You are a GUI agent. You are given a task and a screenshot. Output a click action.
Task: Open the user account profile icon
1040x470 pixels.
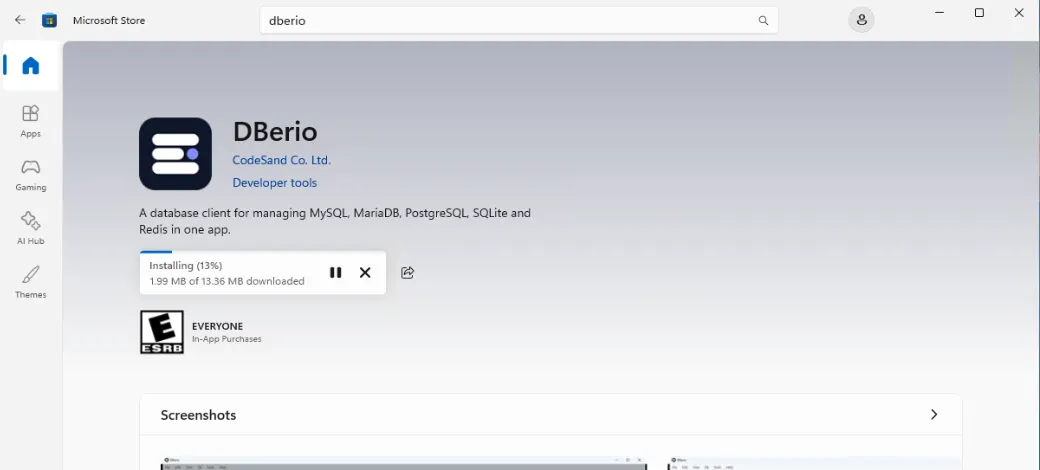861,20
